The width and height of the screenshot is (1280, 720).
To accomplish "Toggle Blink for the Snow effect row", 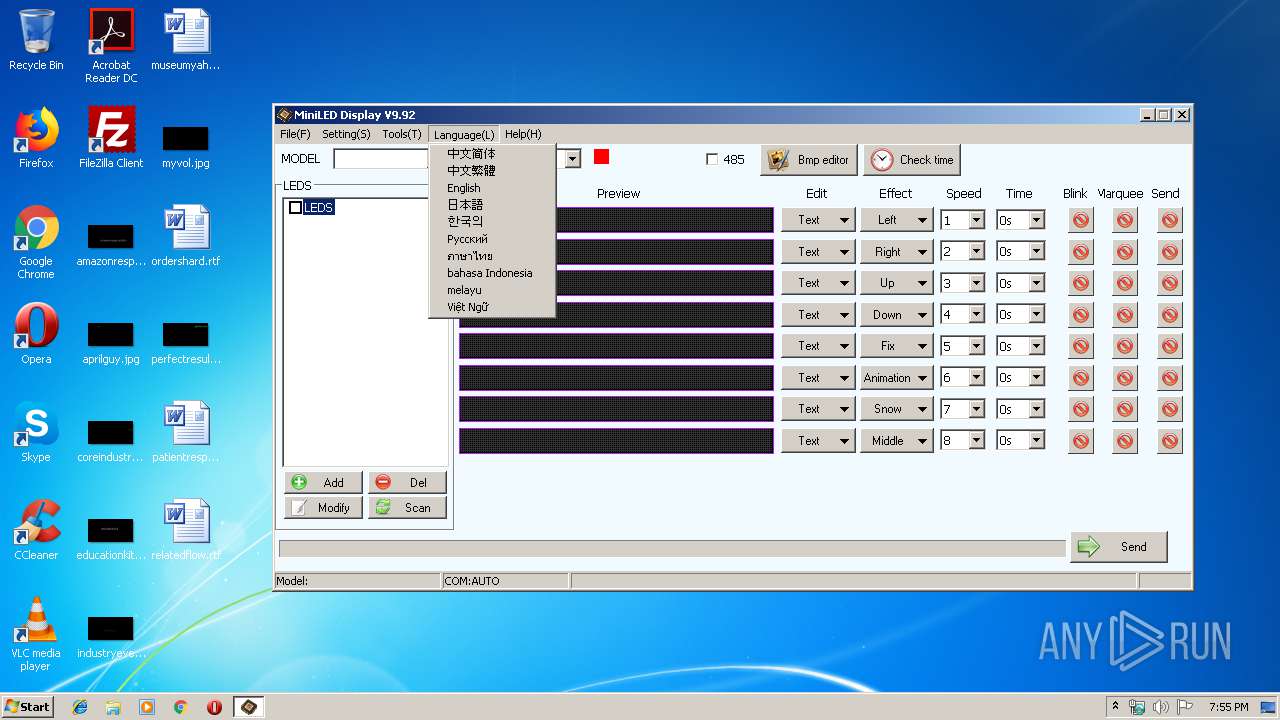I will click(1080, 409).
